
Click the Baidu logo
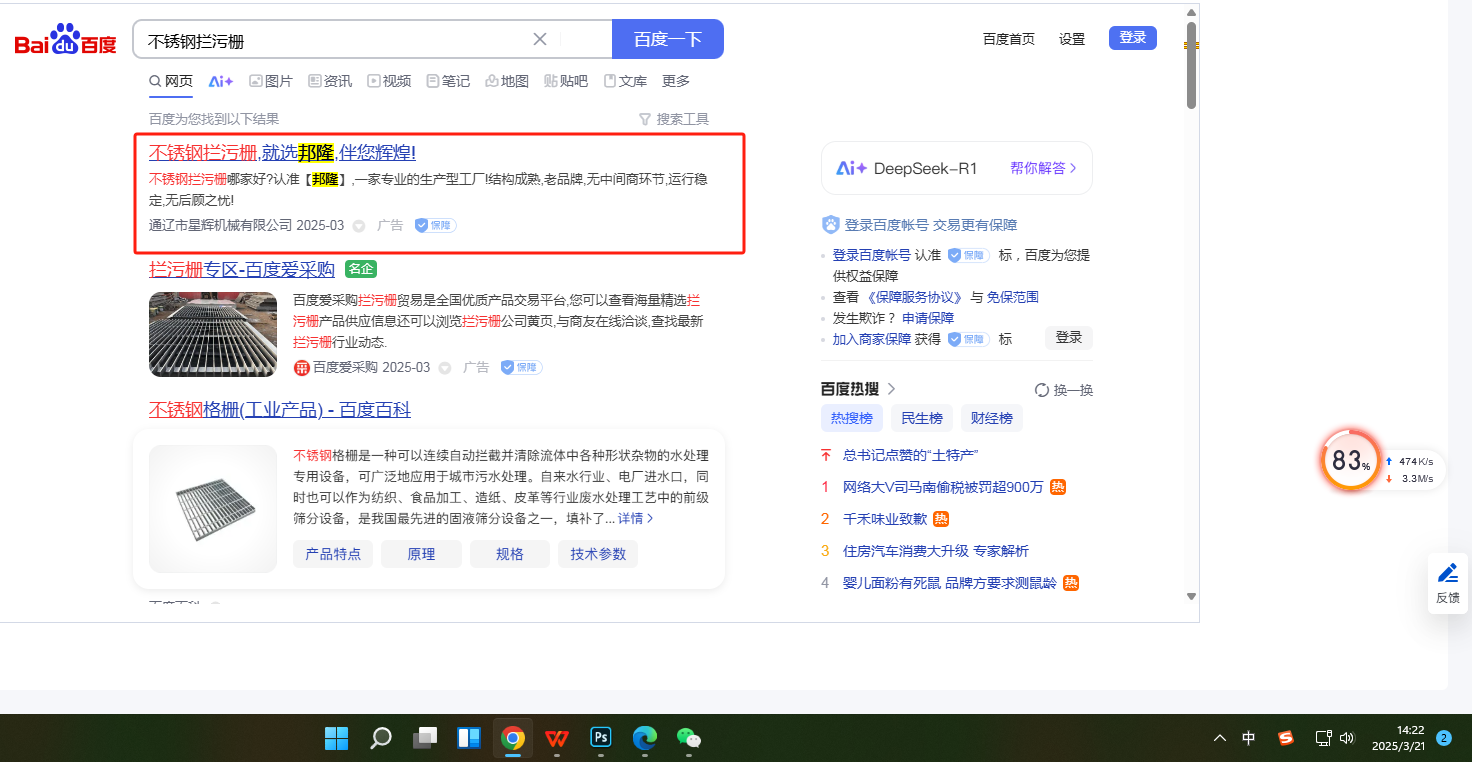coord(65,41)
